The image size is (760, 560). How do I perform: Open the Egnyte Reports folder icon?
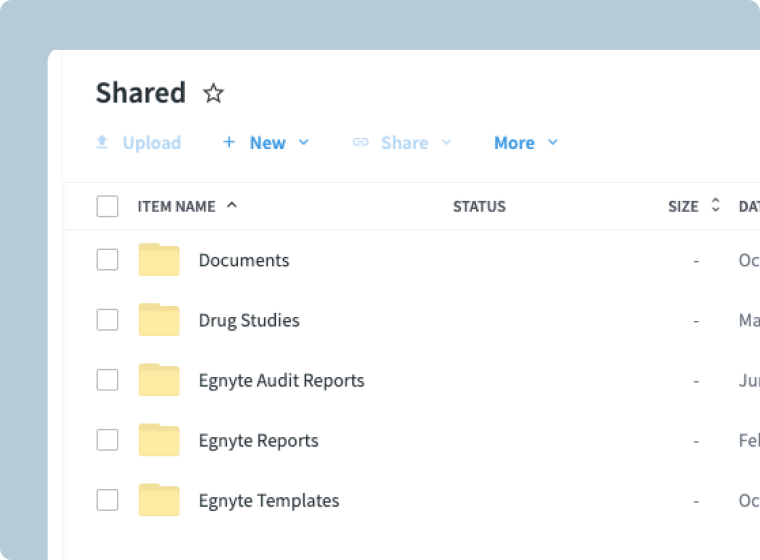(x=159, y=440)
